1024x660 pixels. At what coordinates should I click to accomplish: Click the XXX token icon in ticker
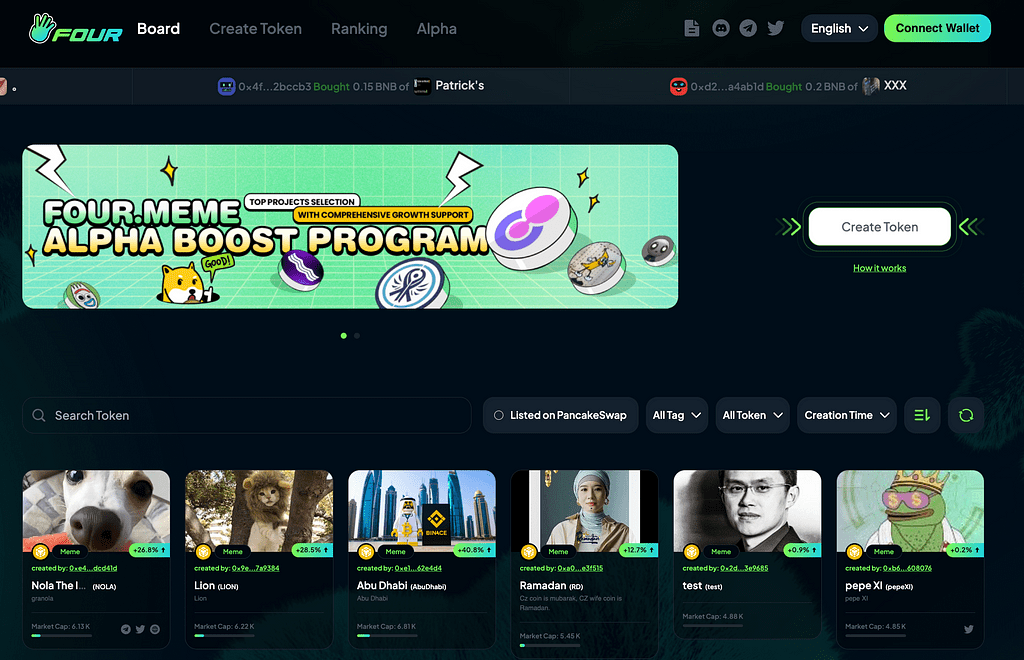(x=871, y=86)
